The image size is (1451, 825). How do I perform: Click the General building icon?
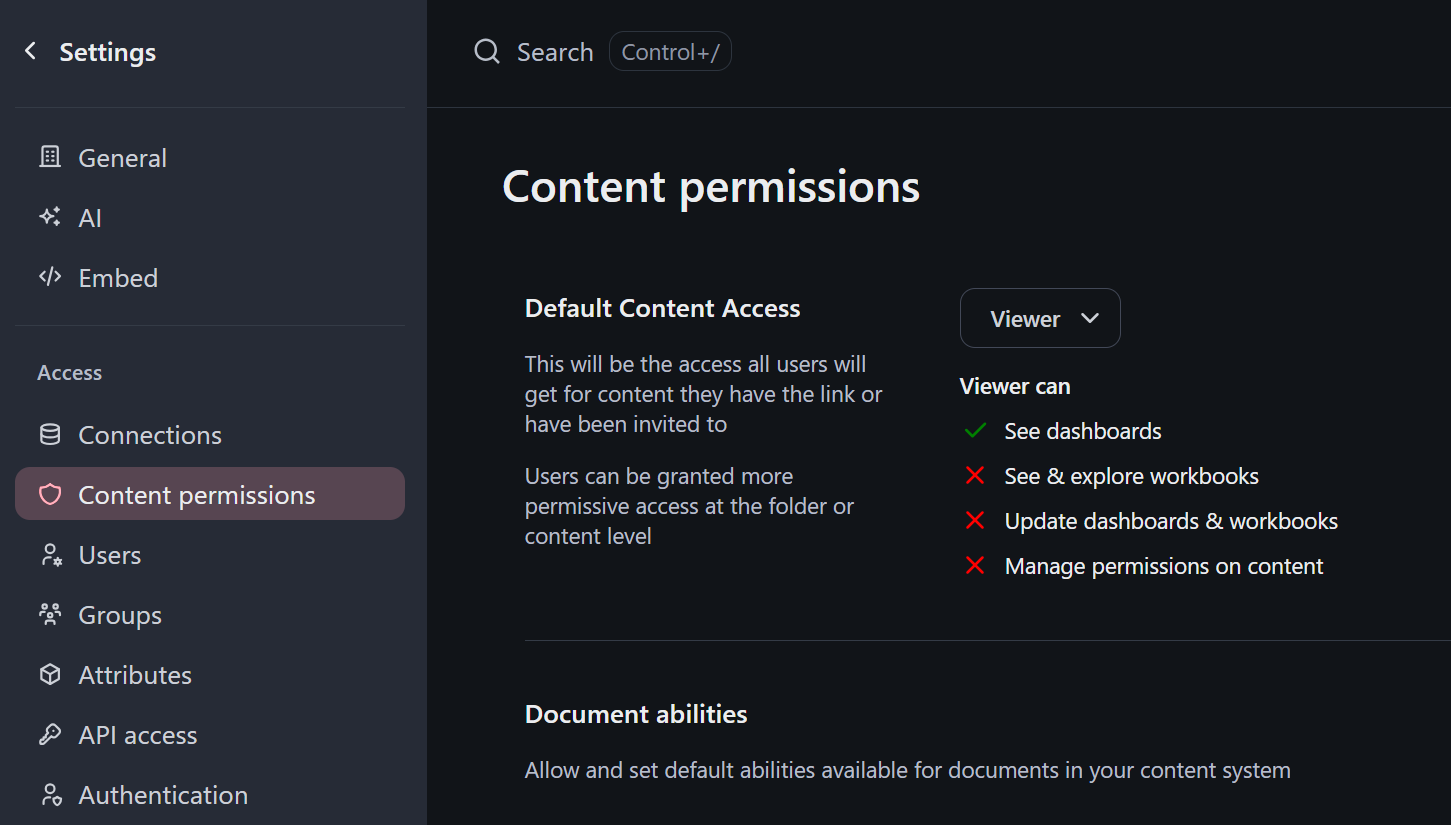tap(49, 157)
